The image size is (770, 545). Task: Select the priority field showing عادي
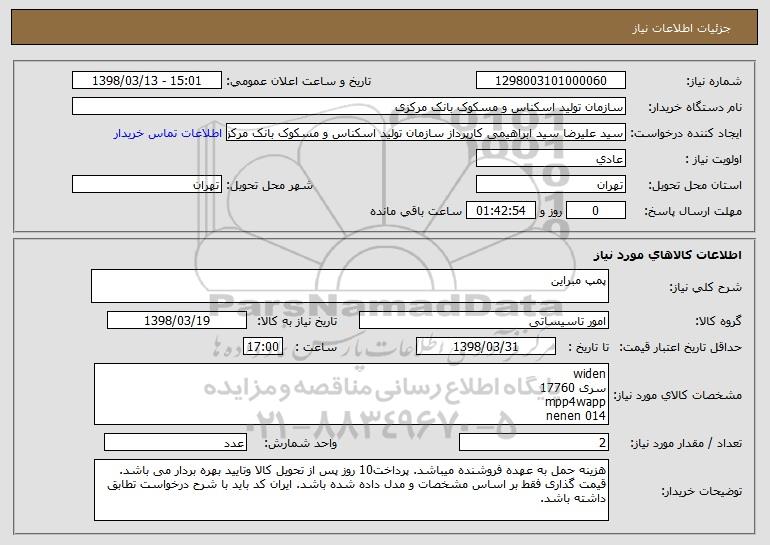click(551, 159)
